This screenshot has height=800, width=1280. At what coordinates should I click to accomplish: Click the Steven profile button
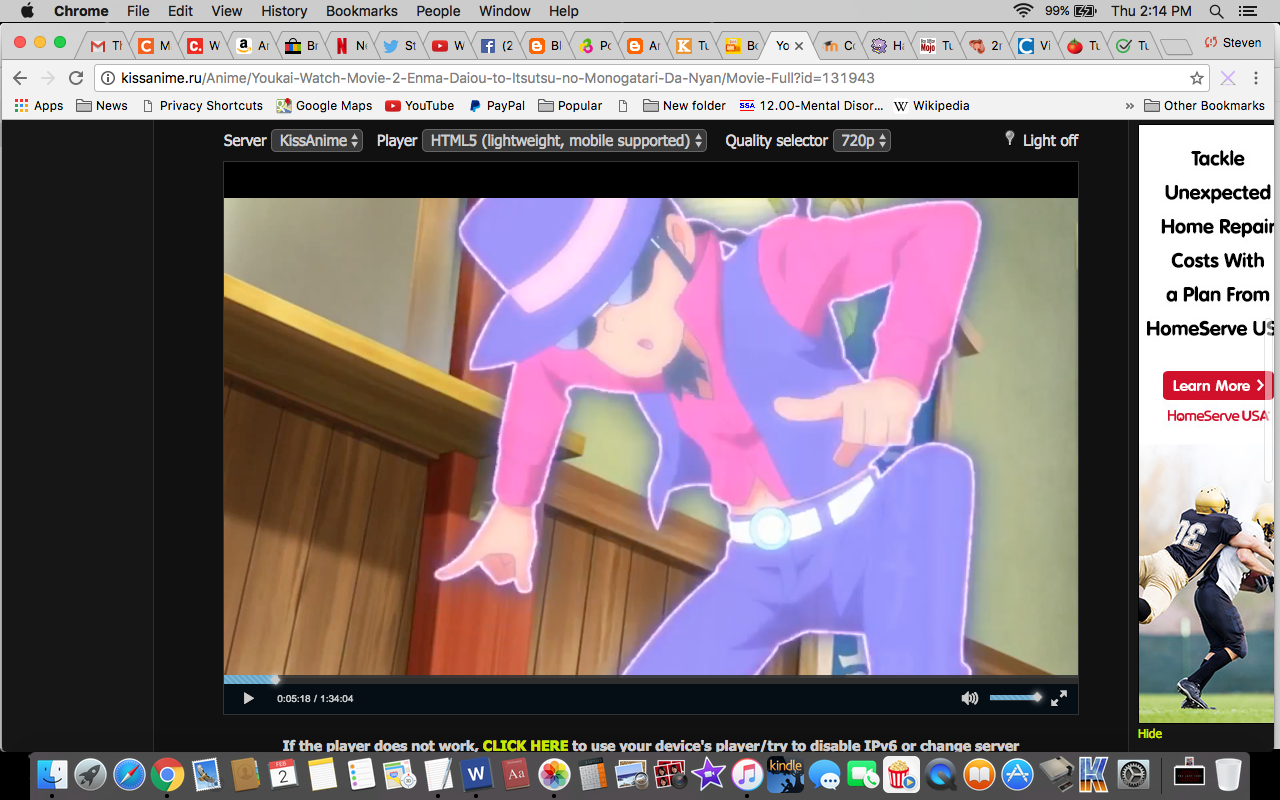point(1233,42)
